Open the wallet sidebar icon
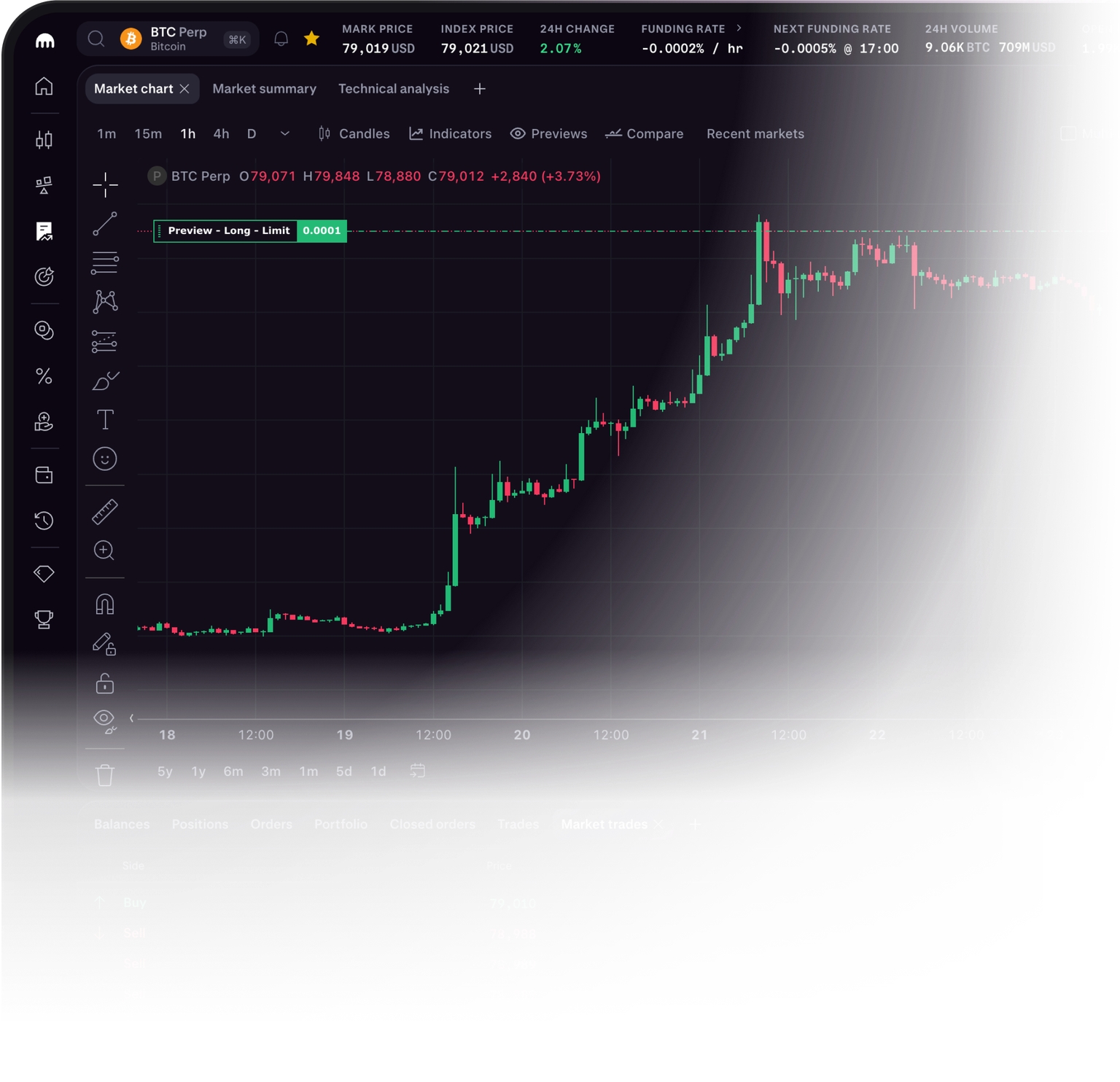This screenshot has width=1120, height=1082. tap(44, 475)
